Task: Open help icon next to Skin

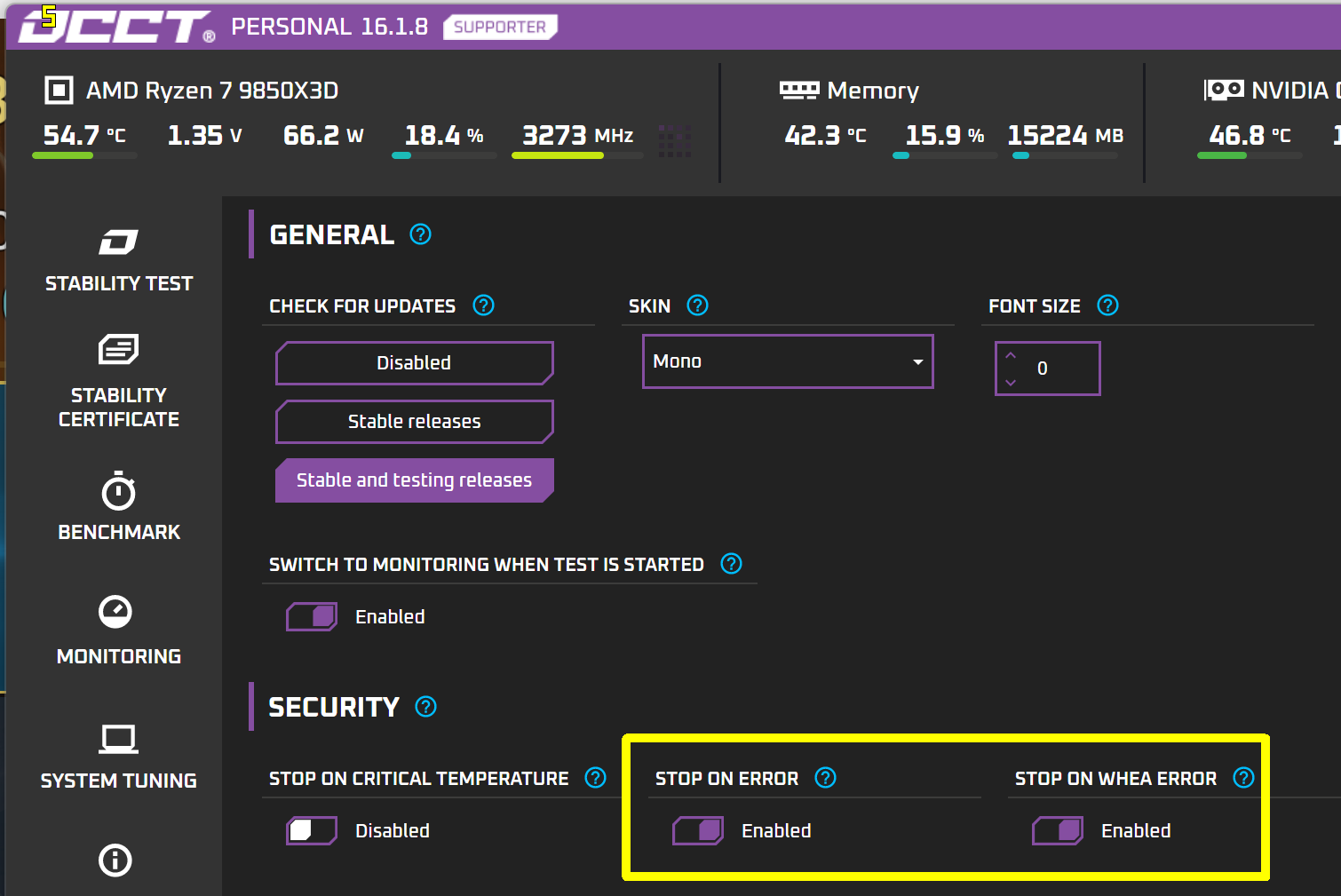Action: (x=698, y=305)
